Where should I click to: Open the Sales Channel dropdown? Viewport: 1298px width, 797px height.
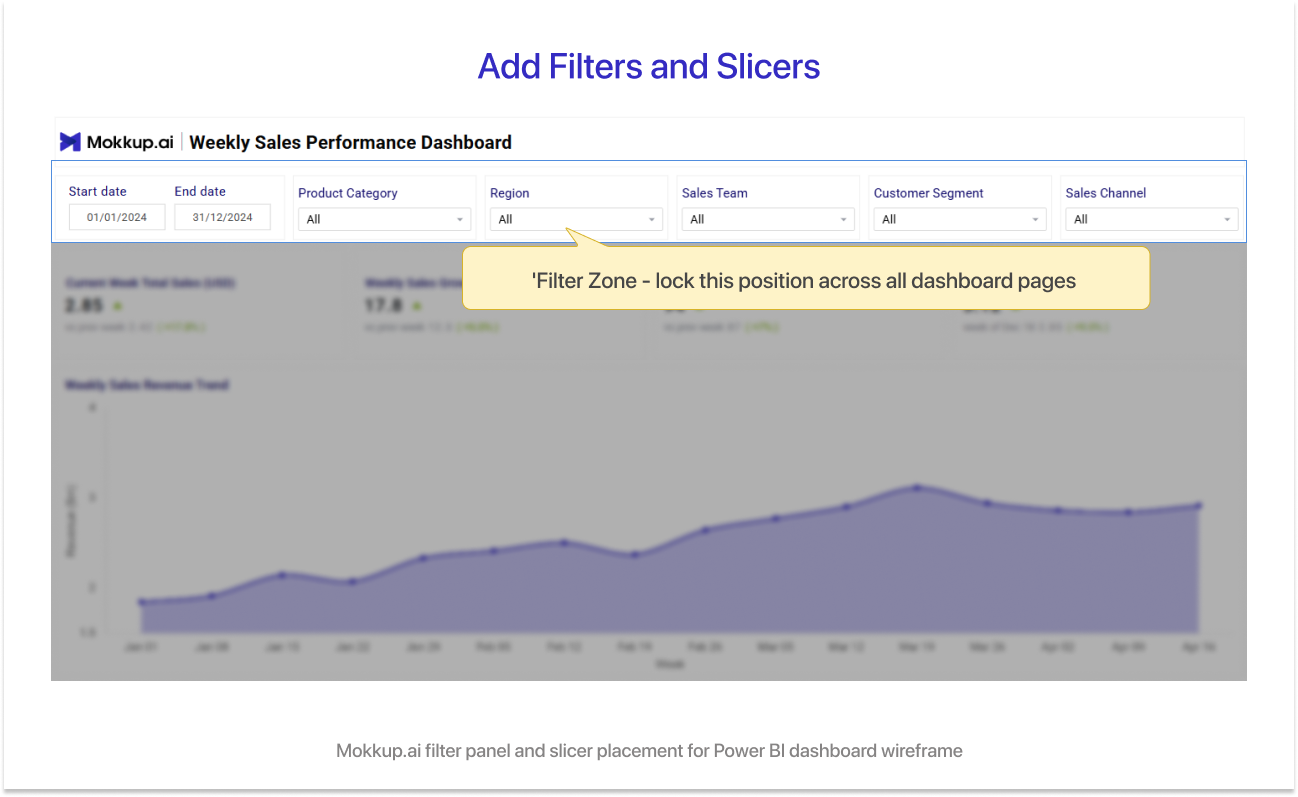(1152, 219)
